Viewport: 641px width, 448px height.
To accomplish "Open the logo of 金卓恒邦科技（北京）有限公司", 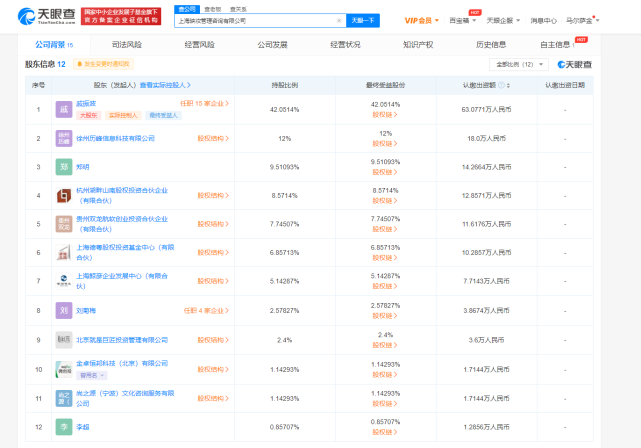I will [64, 370].
